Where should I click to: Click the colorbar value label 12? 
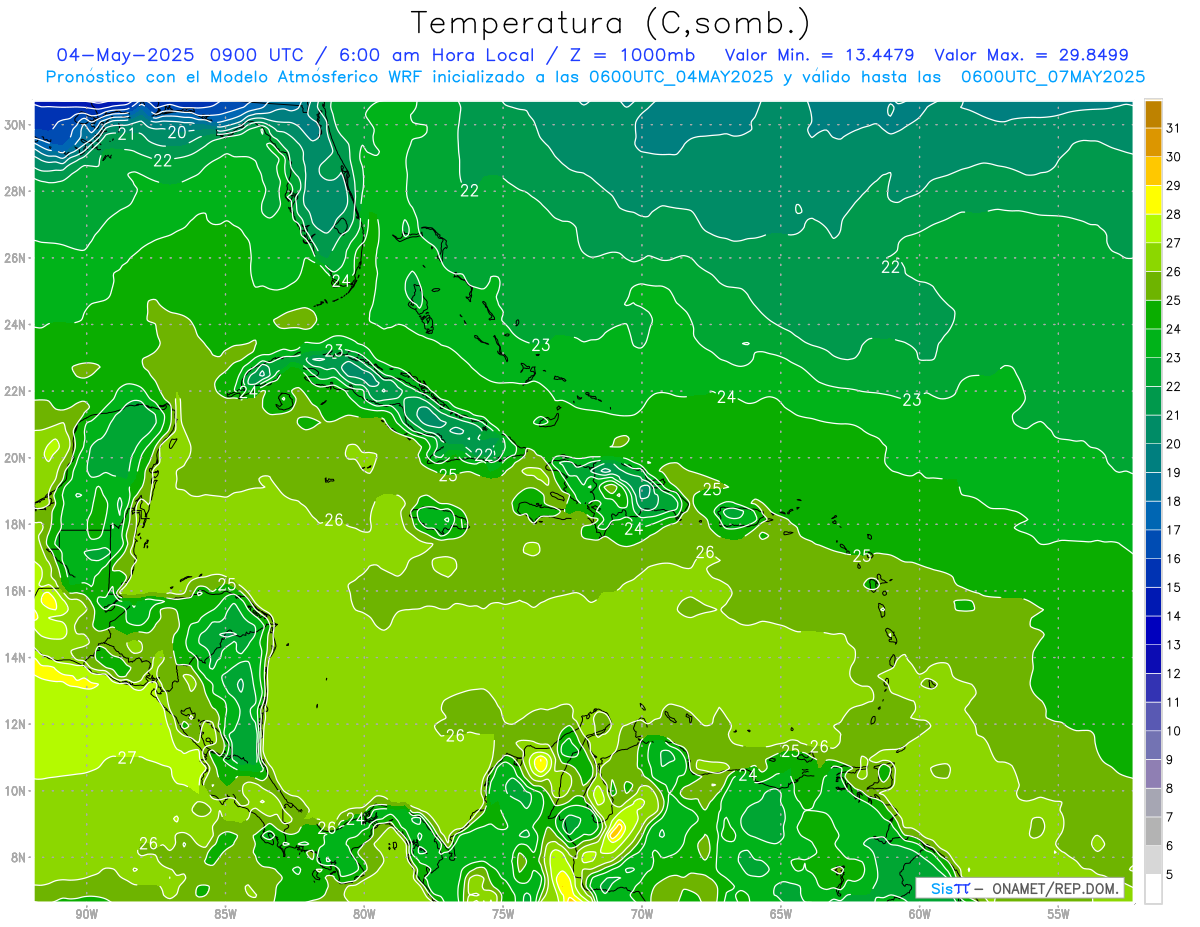point(1174,673)
